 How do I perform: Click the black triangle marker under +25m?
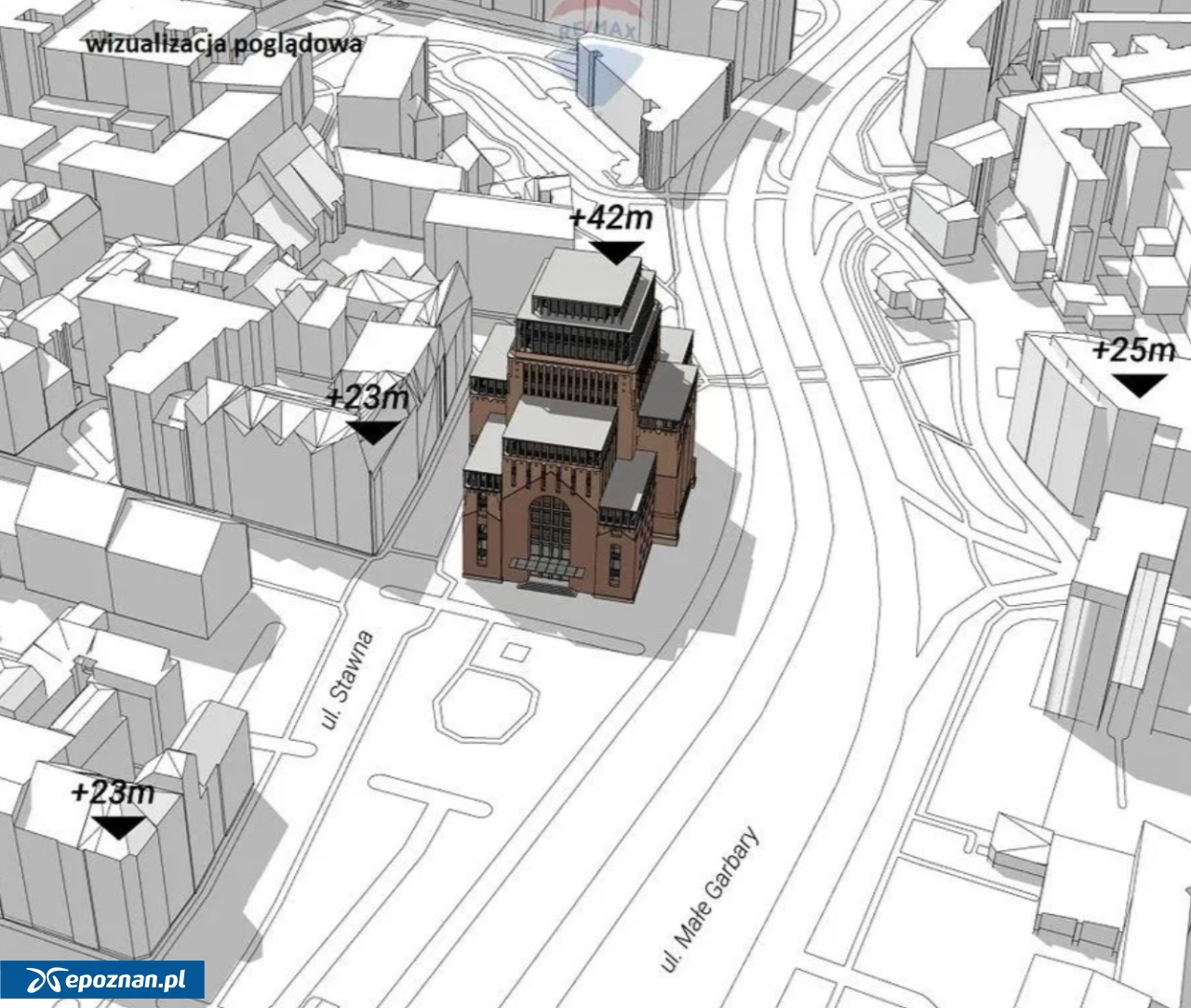[1139, 384]
